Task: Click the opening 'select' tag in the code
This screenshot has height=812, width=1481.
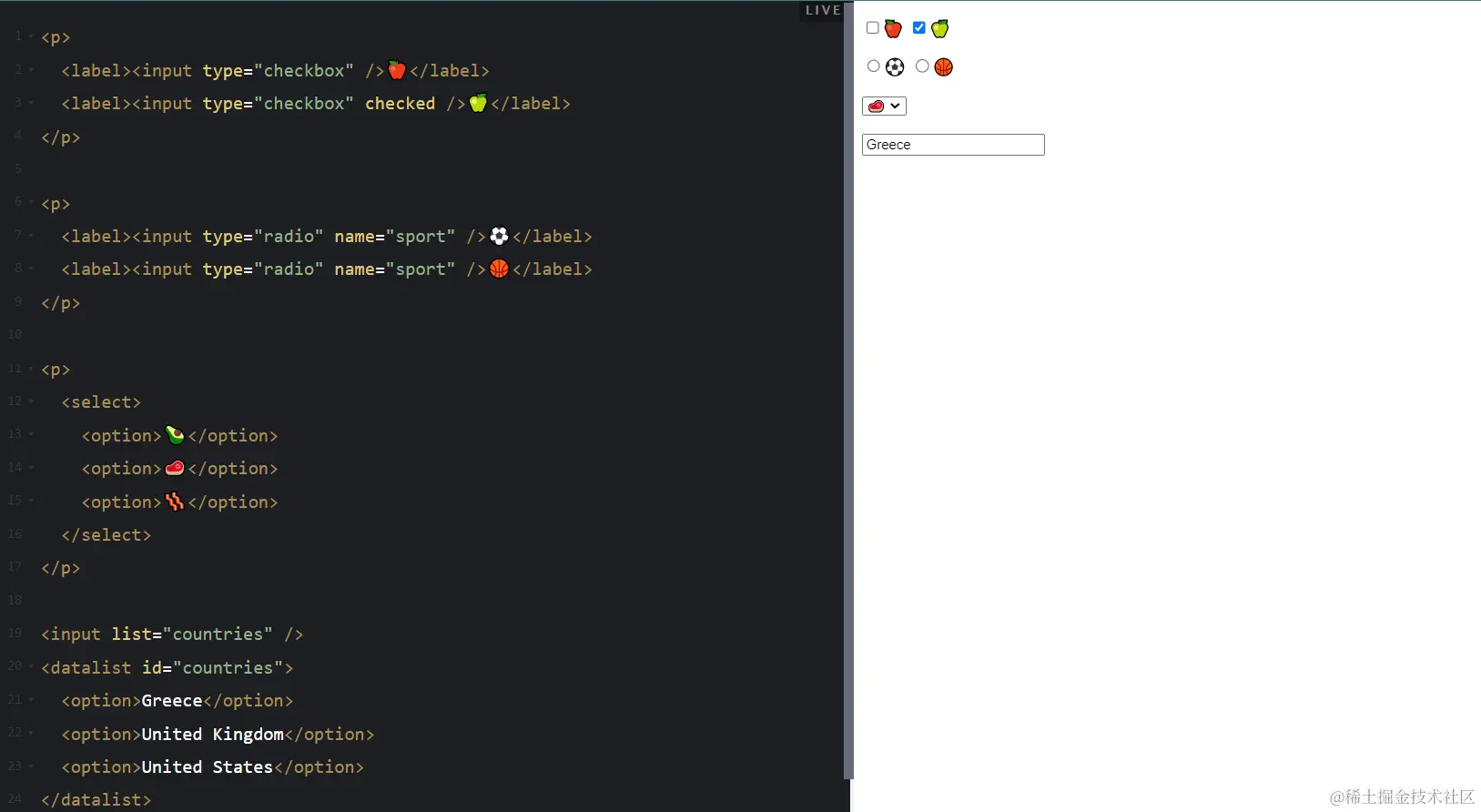Action: pos(101,402)
